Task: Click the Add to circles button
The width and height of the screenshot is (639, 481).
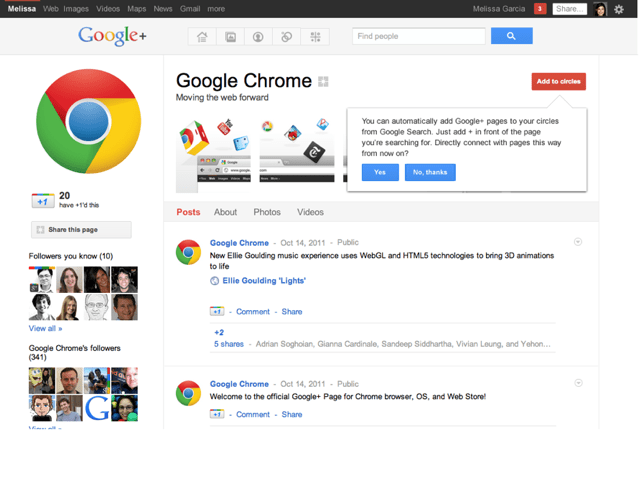Action: pos(559,82)
